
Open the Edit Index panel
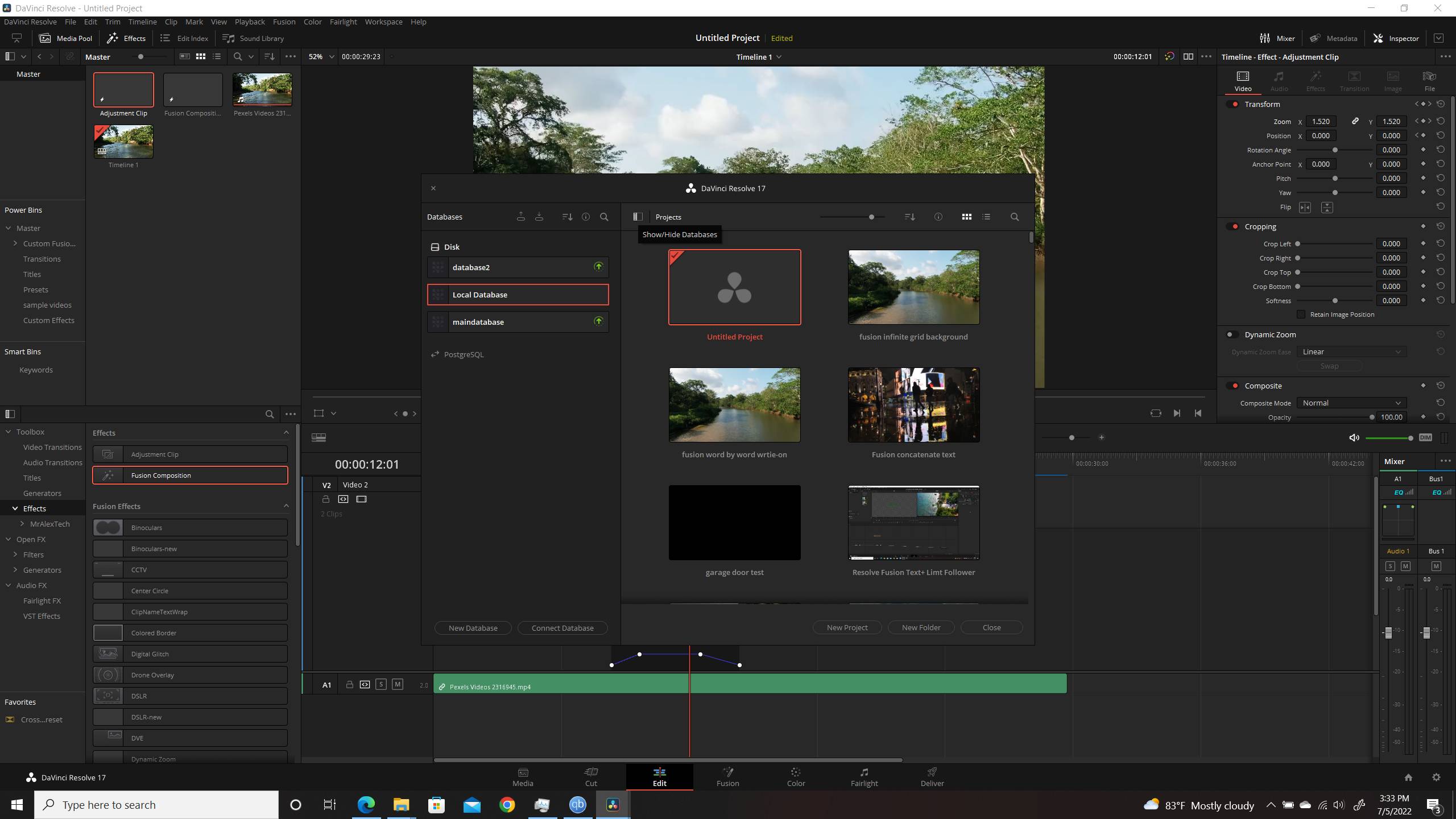tap(184, 38)
